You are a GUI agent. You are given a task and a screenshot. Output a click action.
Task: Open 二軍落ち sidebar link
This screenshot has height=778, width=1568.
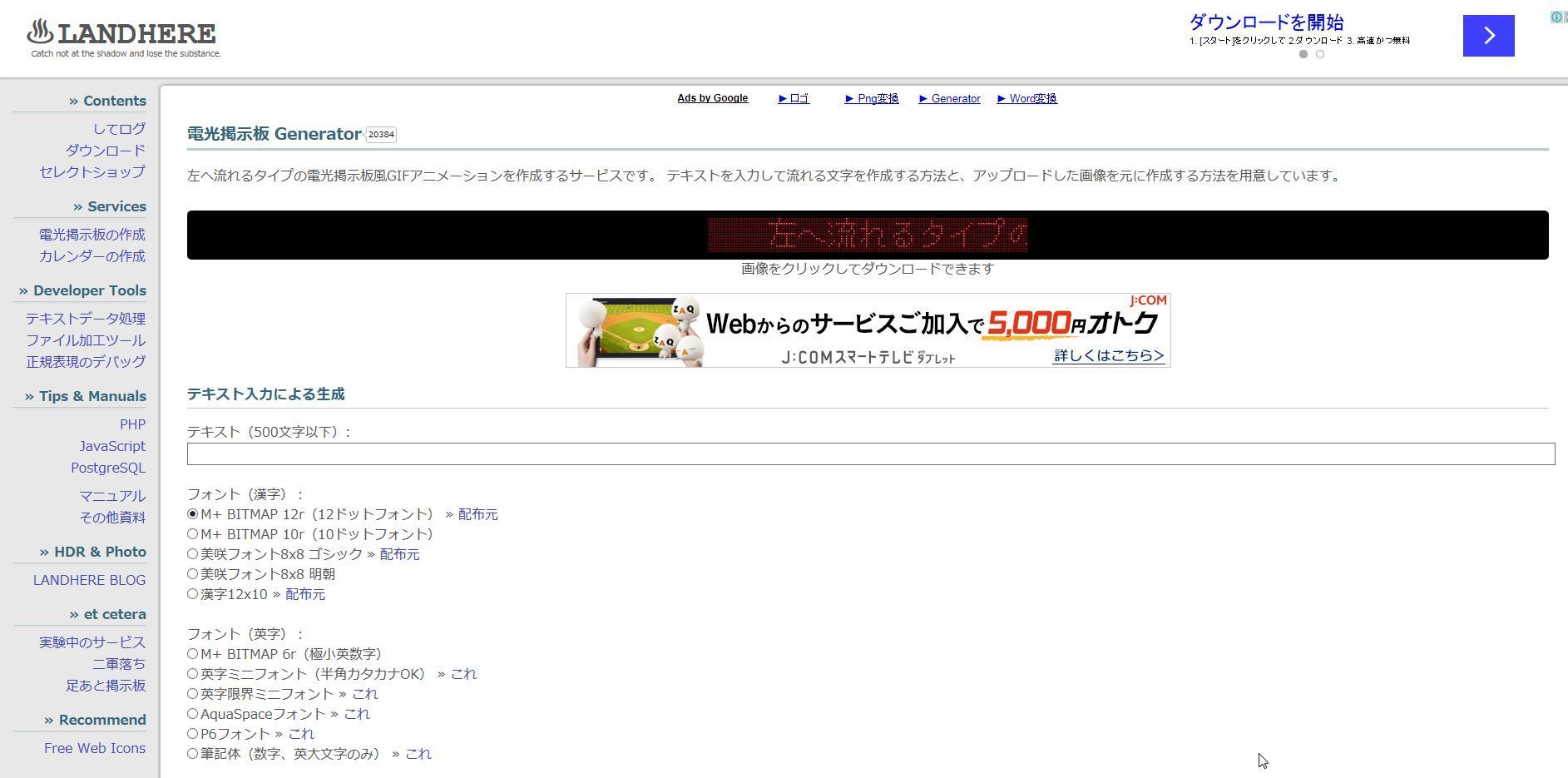point(119,664)
